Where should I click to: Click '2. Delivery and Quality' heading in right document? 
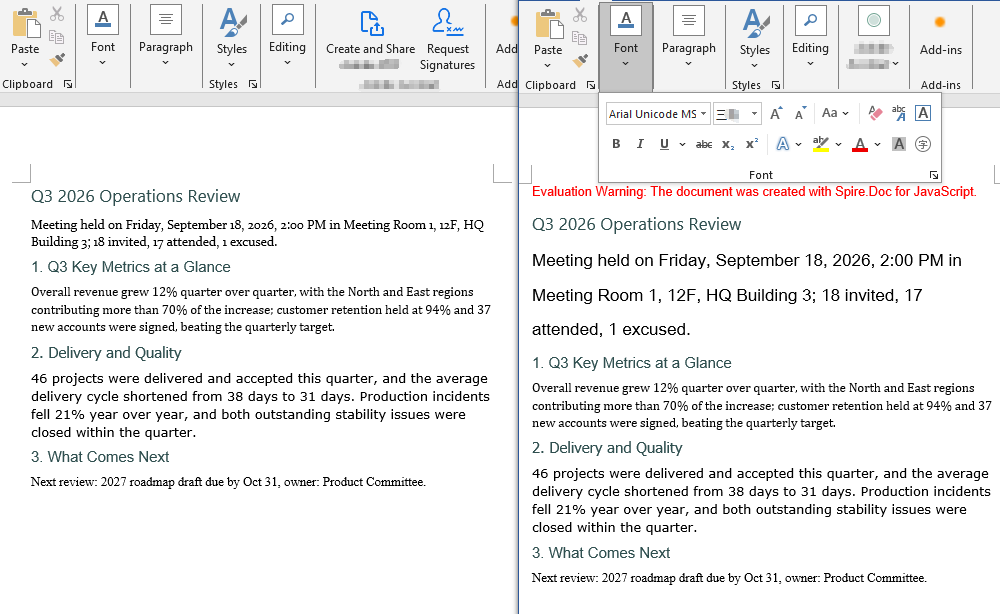point(607,448)
